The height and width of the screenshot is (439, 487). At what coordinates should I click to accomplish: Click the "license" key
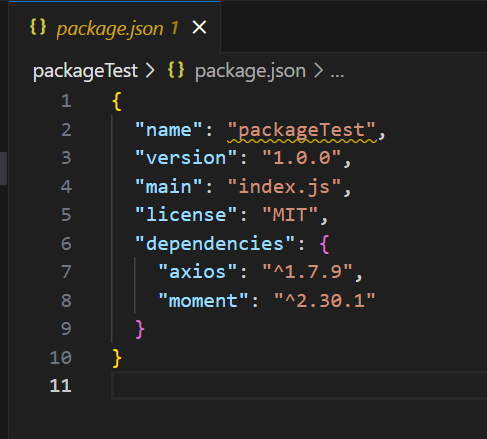tap(186, 215)
